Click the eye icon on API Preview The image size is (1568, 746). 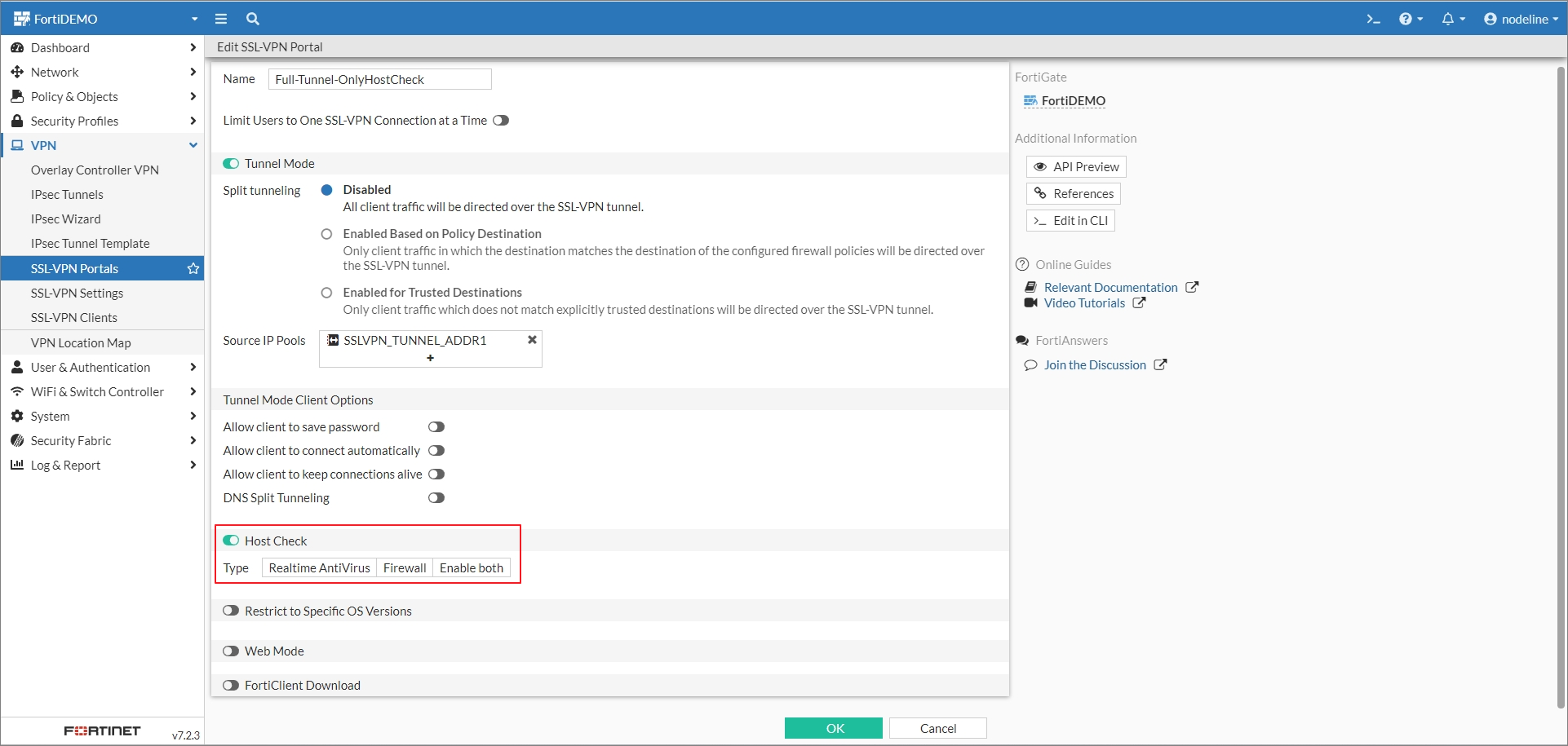(1040, 166)
